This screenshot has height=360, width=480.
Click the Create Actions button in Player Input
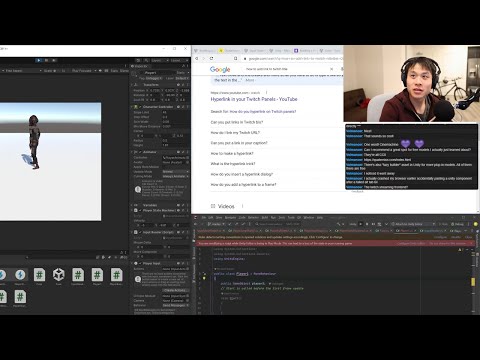pyautogui.click(x=175, y=290)
